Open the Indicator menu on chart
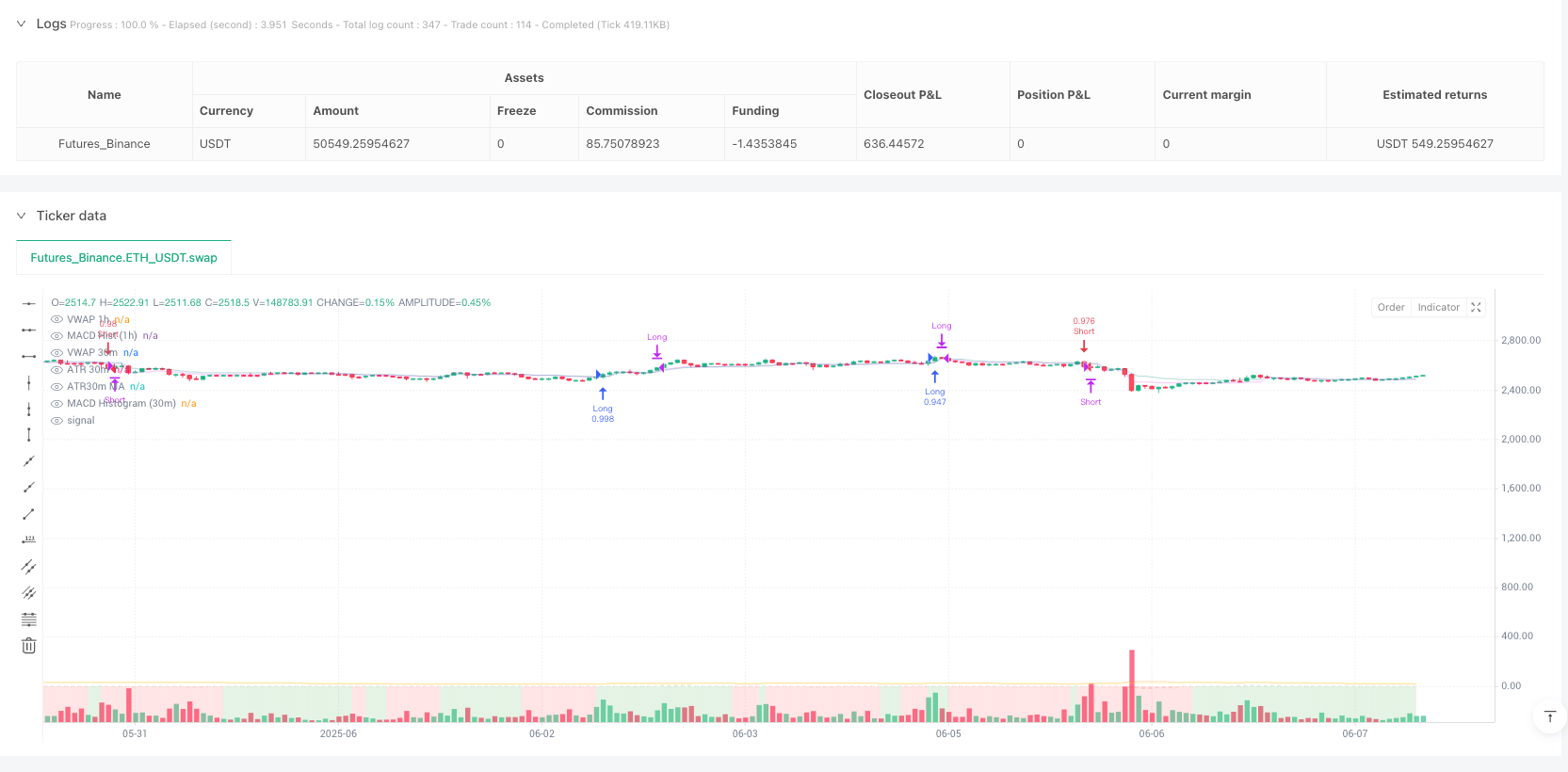Viewport: 1568px width, 772px height. tap(1438, 308)
